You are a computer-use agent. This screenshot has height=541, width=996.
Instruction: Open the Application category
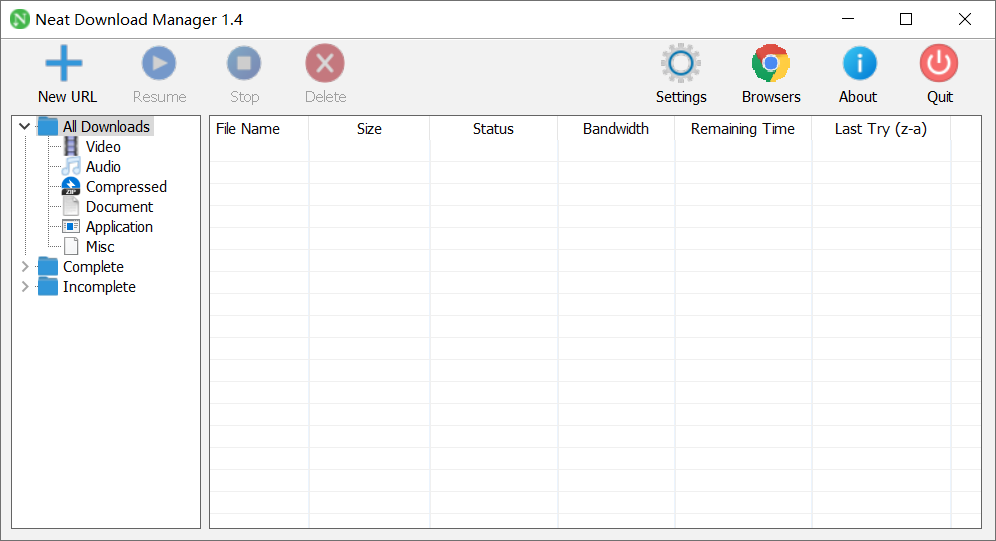[x=119, y=227]
